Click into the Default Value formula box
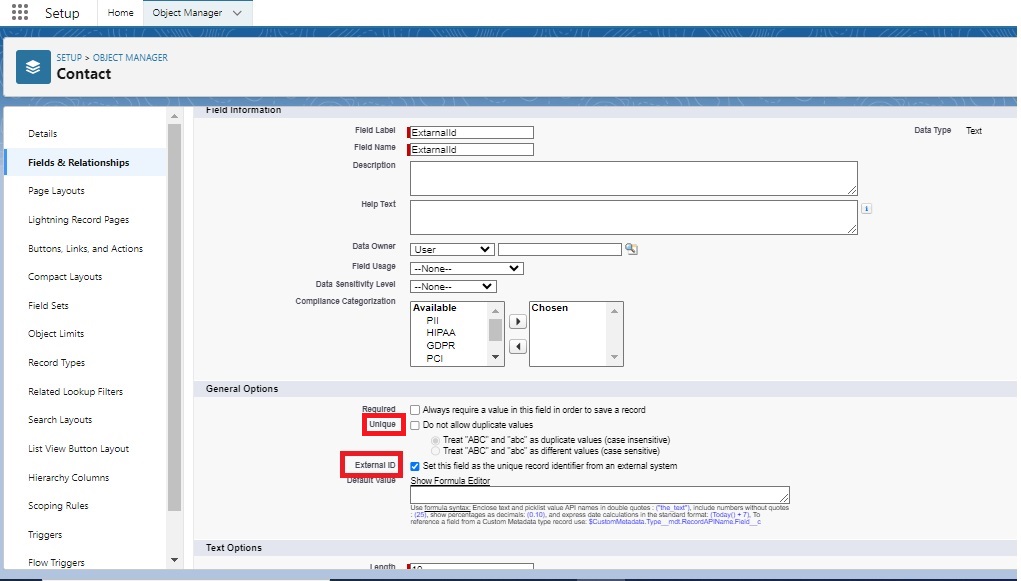1021x581 pixels. coord(600,495)
